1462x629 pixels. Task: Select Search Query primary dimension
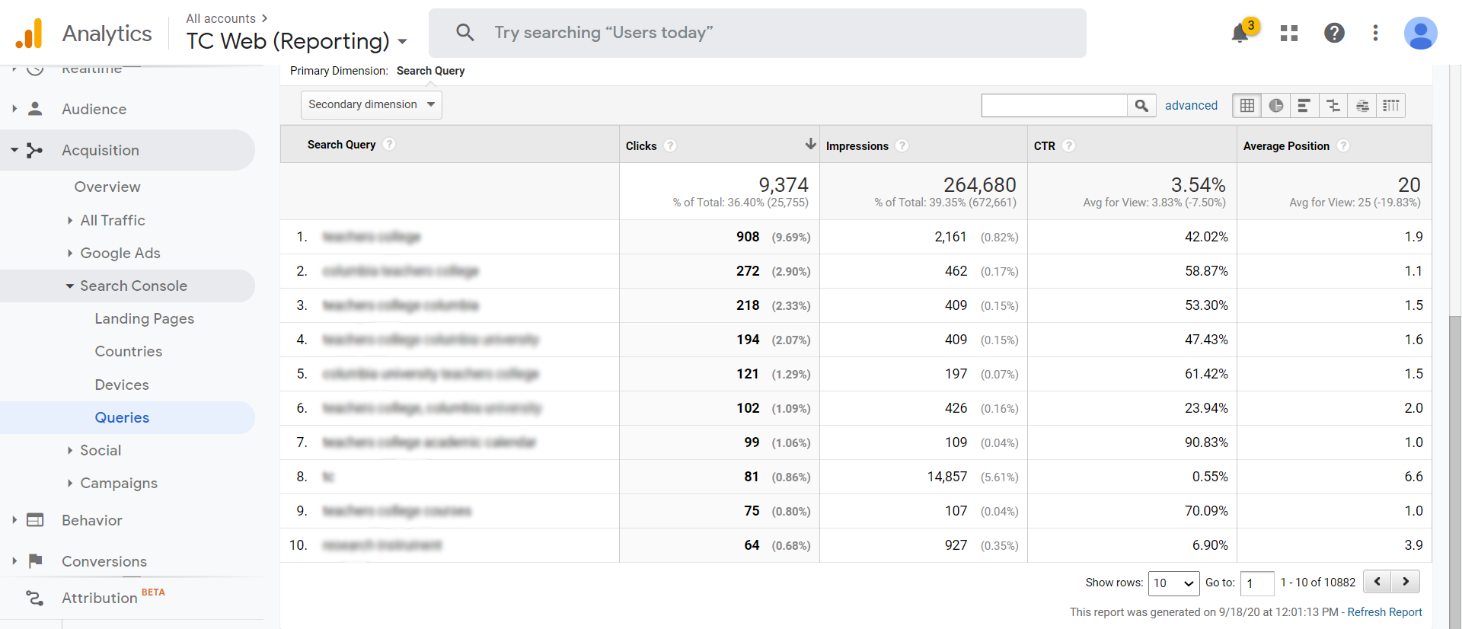tap(430, 71)
